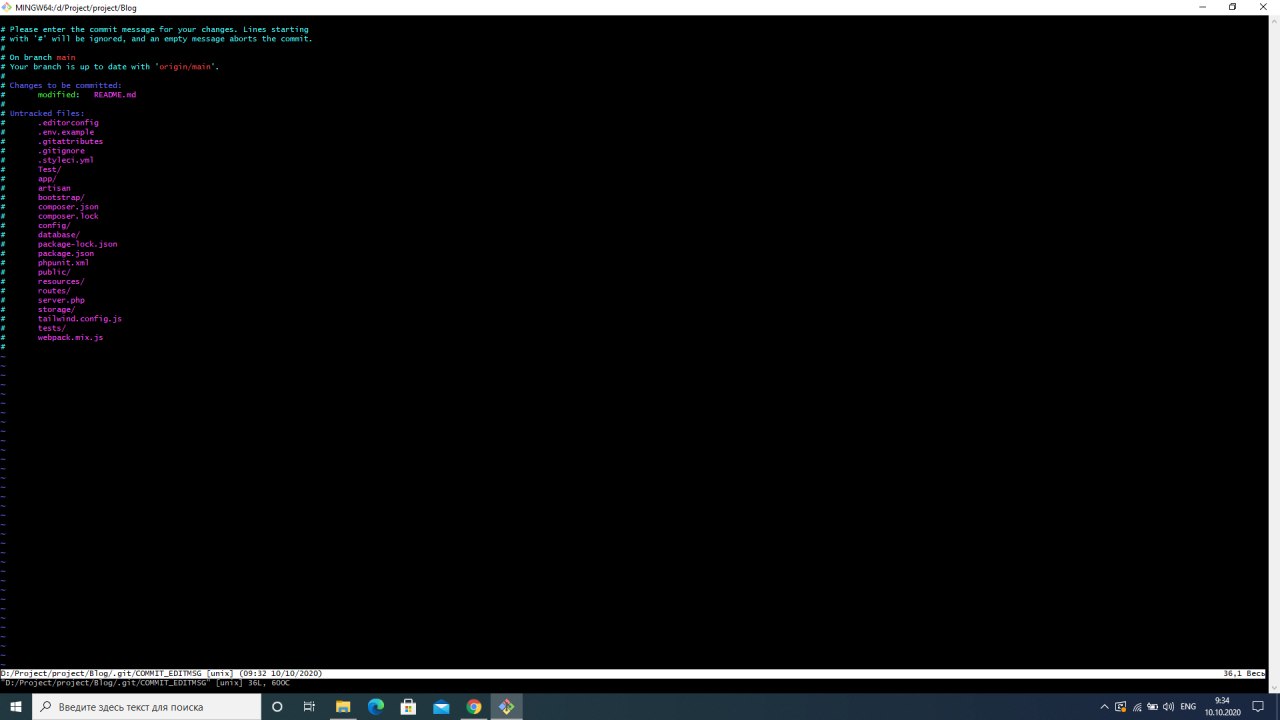1280x720 pixels.
Task: Show hidden system tray icons
Action: click(x=1105, y=707)
